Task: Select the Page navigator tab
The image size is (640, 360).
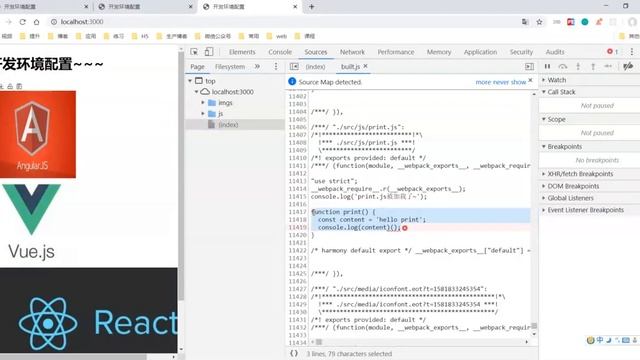Action: pyautogui.click(x=197, y=67)
